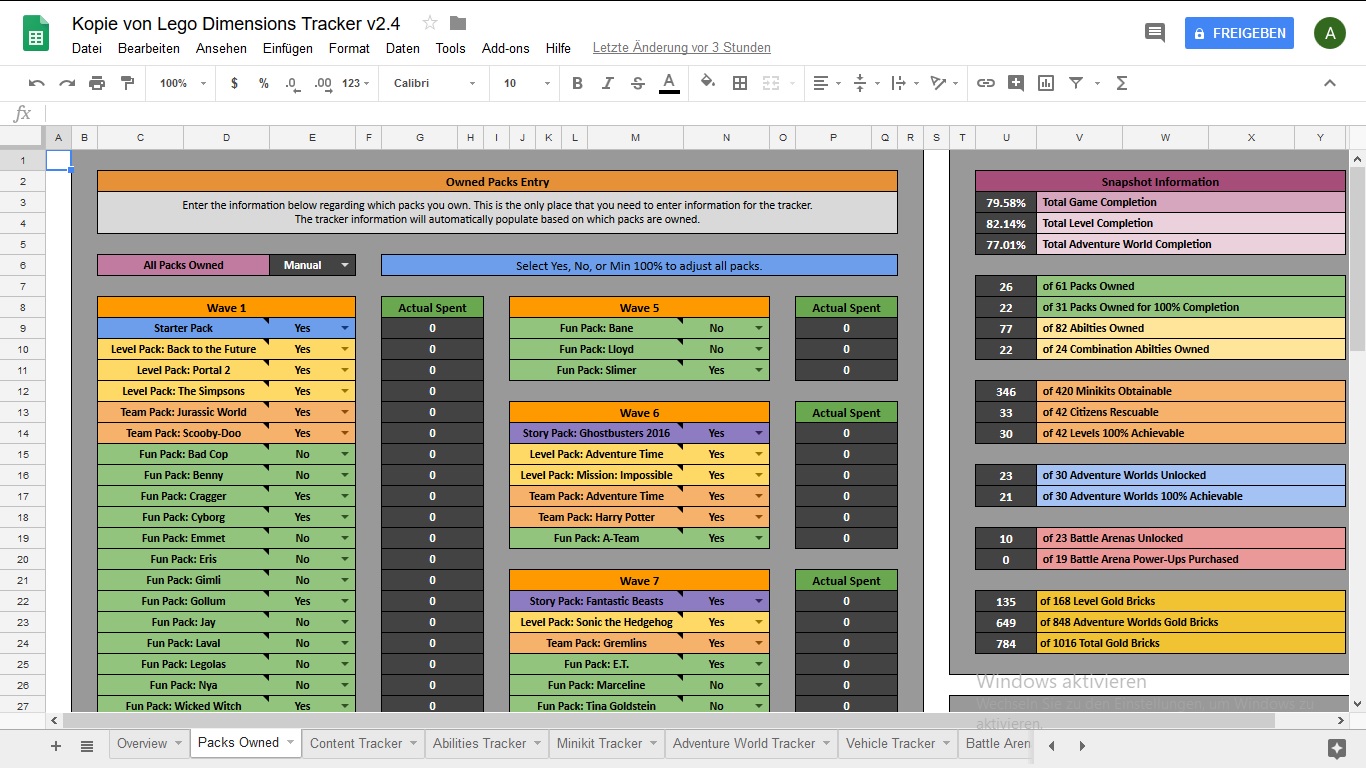Insert a chart
Image resolution: width=1366 pixels, height=768 pixels.
point(1046,83)
